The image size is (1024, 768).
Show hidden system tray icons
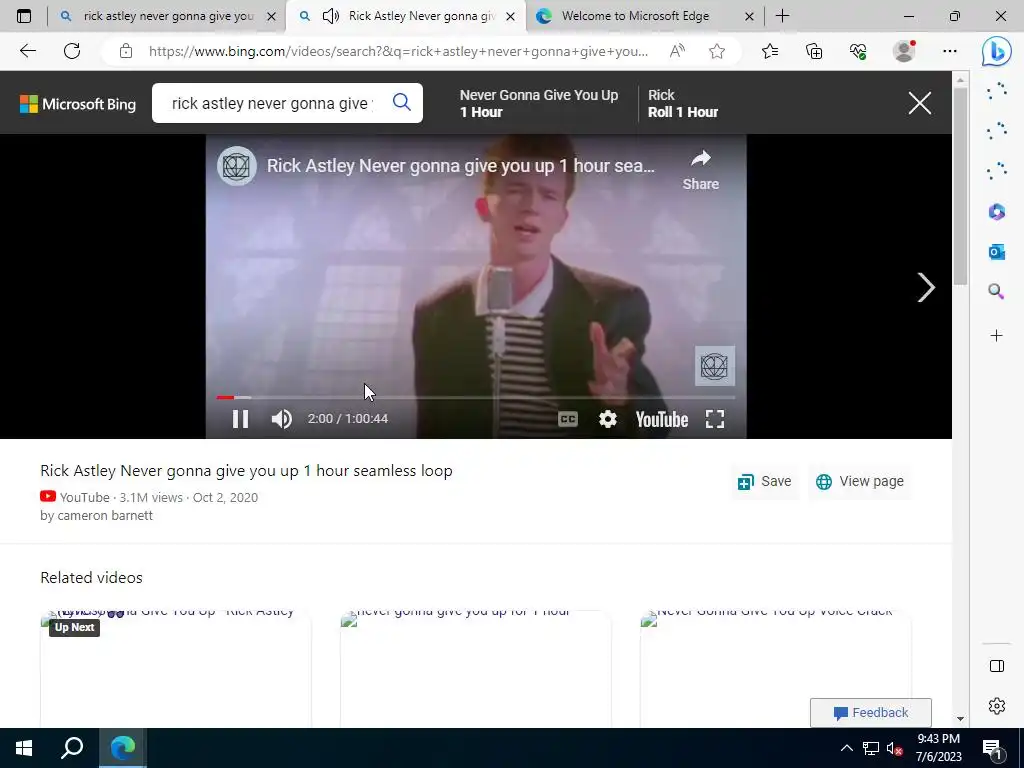click(846, 748)
